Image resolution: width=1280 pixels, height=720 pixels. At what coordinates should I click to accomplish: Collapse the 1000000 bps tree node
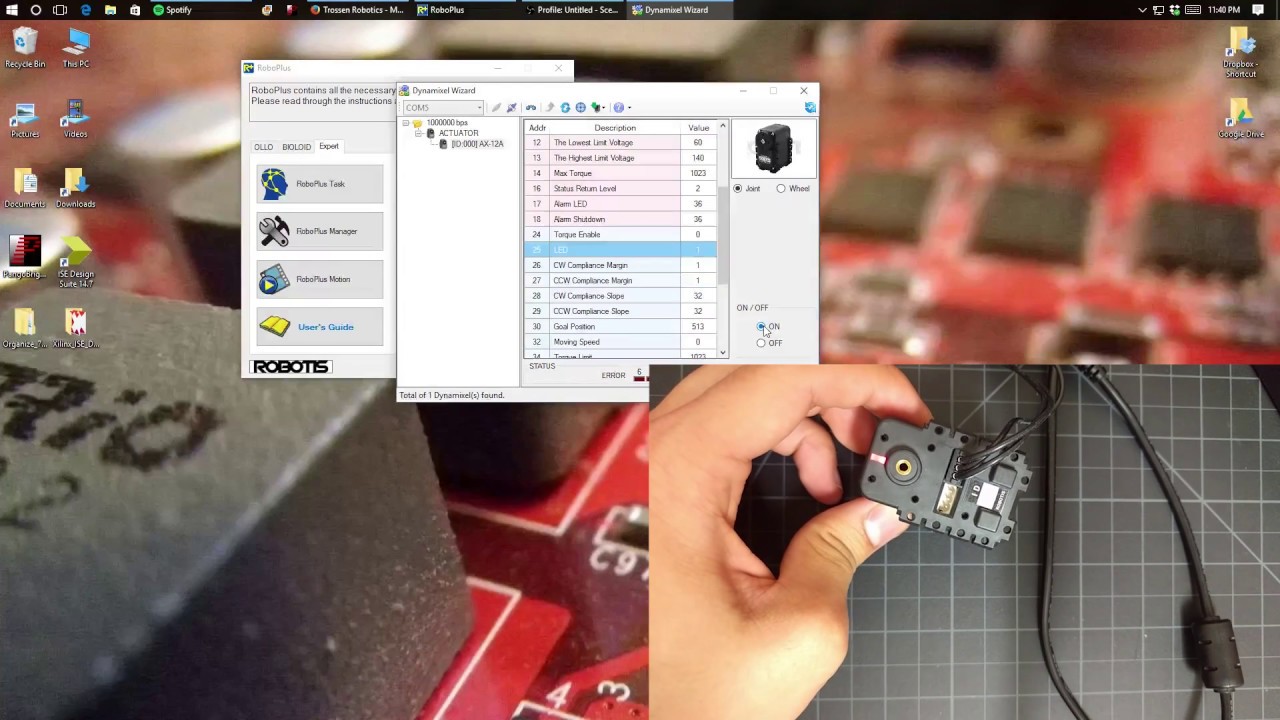coord(406,123)
